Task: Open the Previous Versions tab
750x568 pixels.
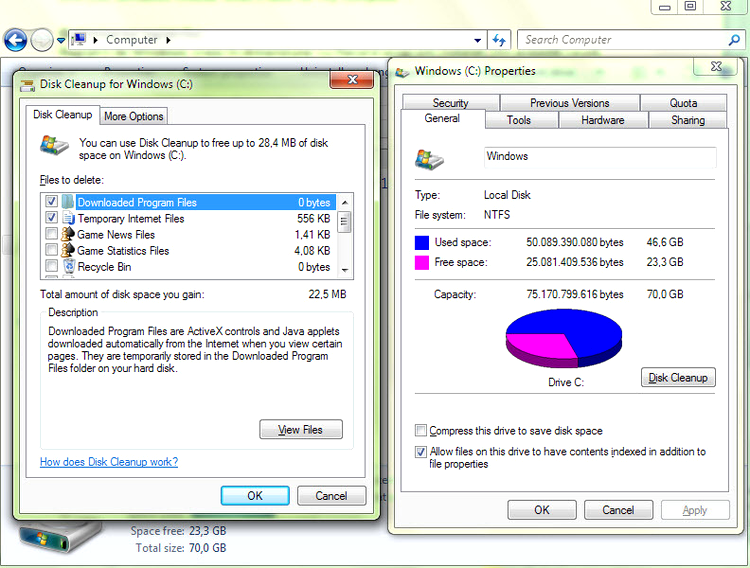Action: tap(570, 103)
